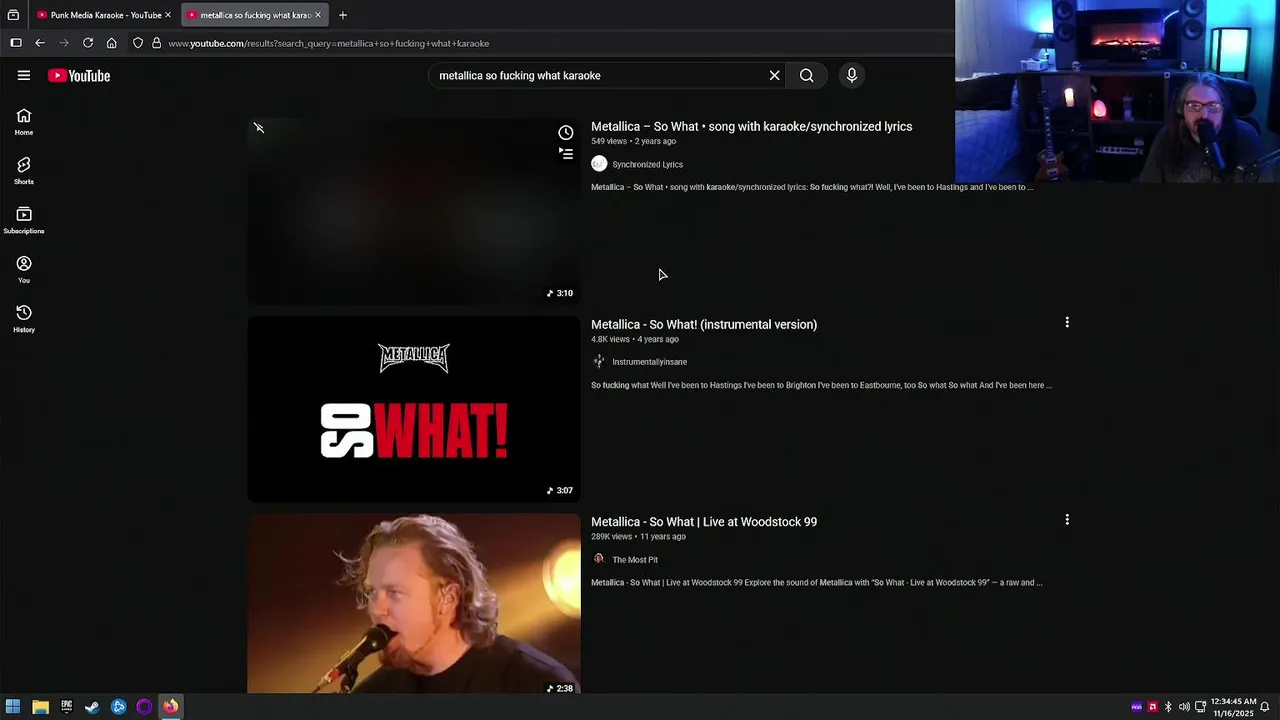Viewport: 1280px width, 720px height.
Task: Open the Windows Start menu
Action: [13, 706]
